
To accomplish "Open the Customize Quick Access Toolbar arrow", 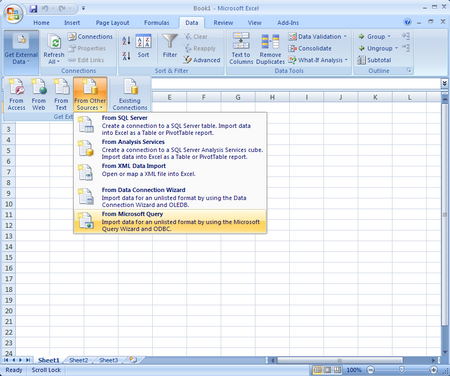I will [83, 8].
